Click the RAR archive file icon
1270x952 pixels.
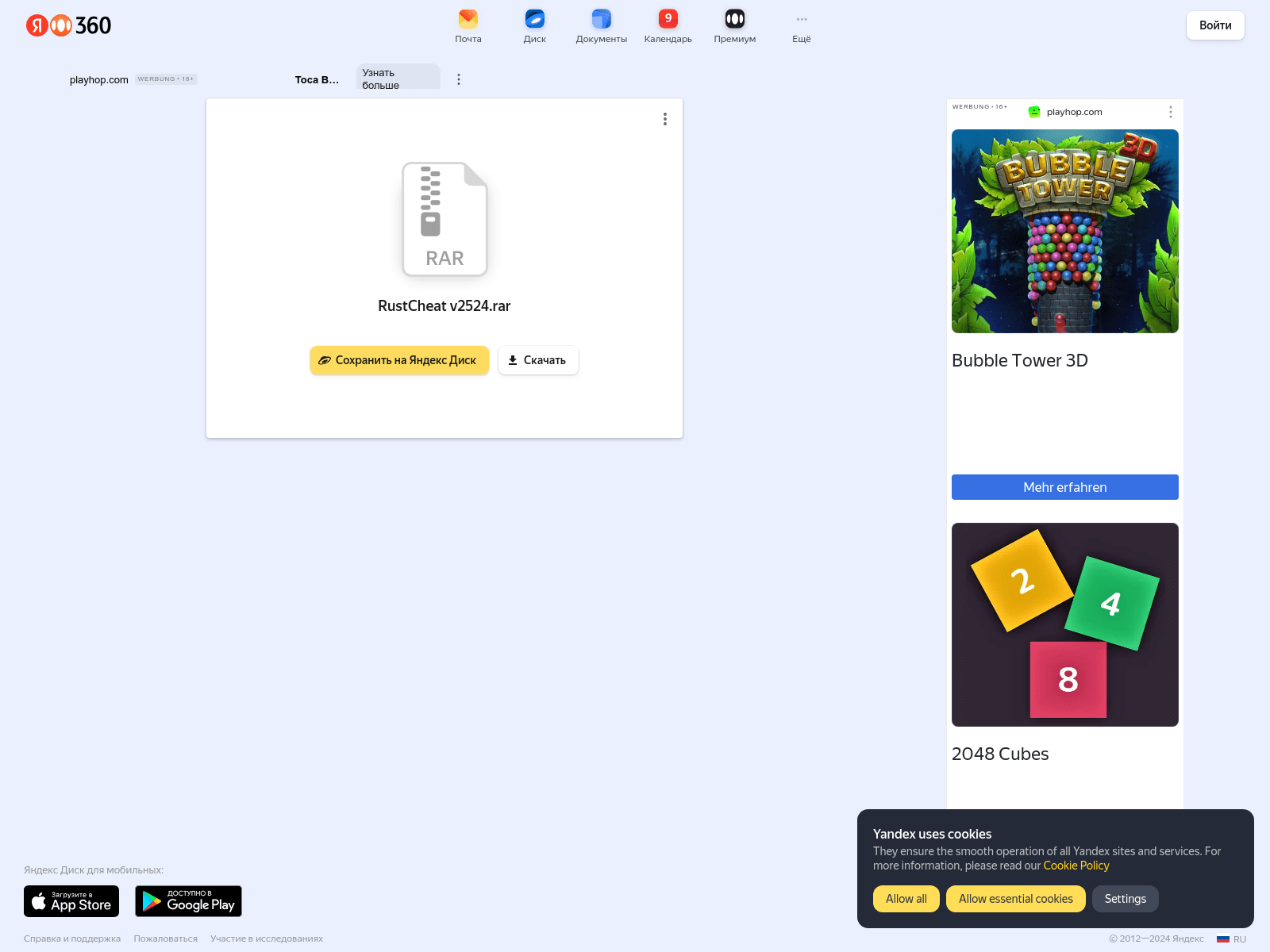pyautogui.click(x=444, y=219)
